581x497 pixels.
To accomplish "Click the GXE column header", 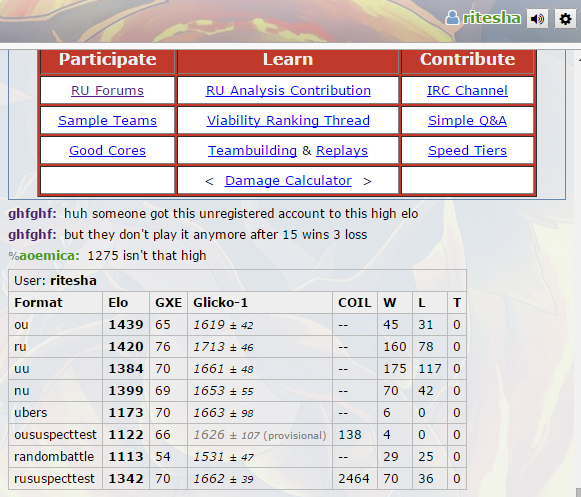I will [x=168, y=303].
